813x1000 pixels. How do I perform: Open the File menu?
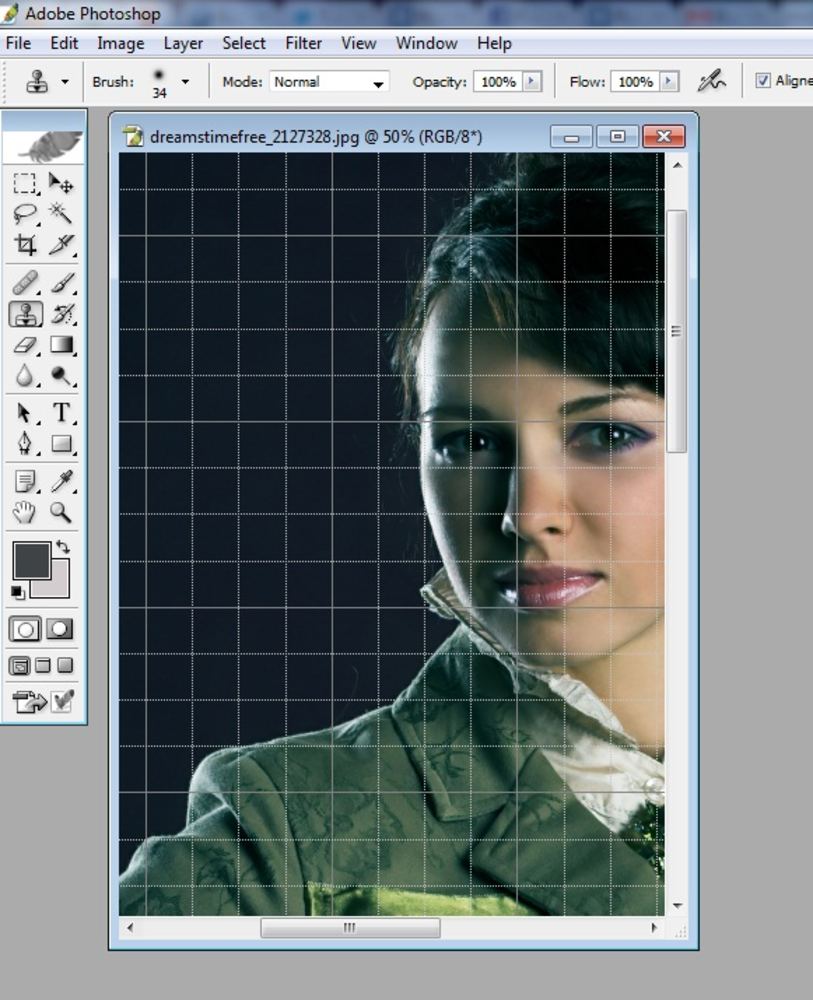click(18, 43)
